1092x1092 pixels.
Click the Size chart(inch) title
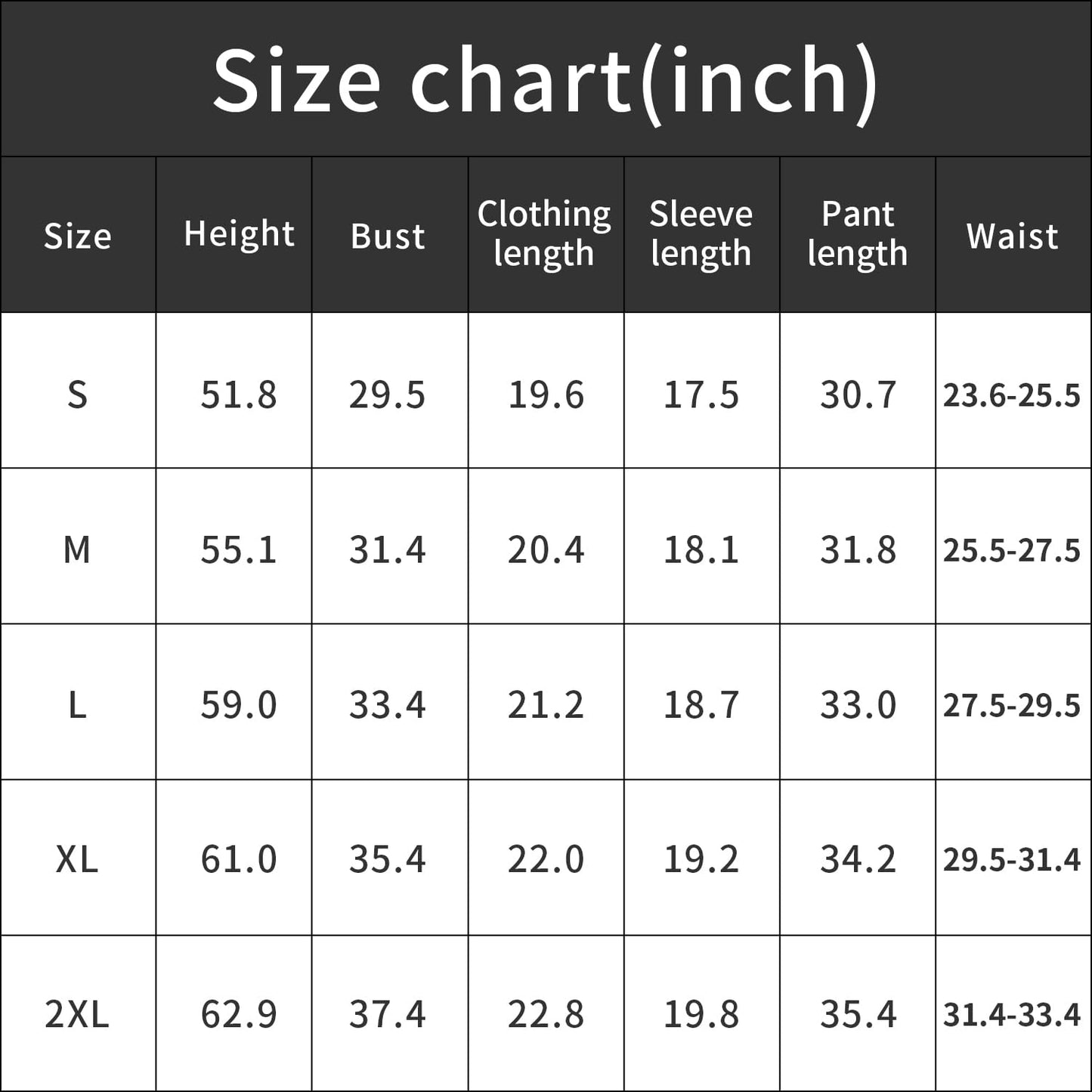pos(545,79)
